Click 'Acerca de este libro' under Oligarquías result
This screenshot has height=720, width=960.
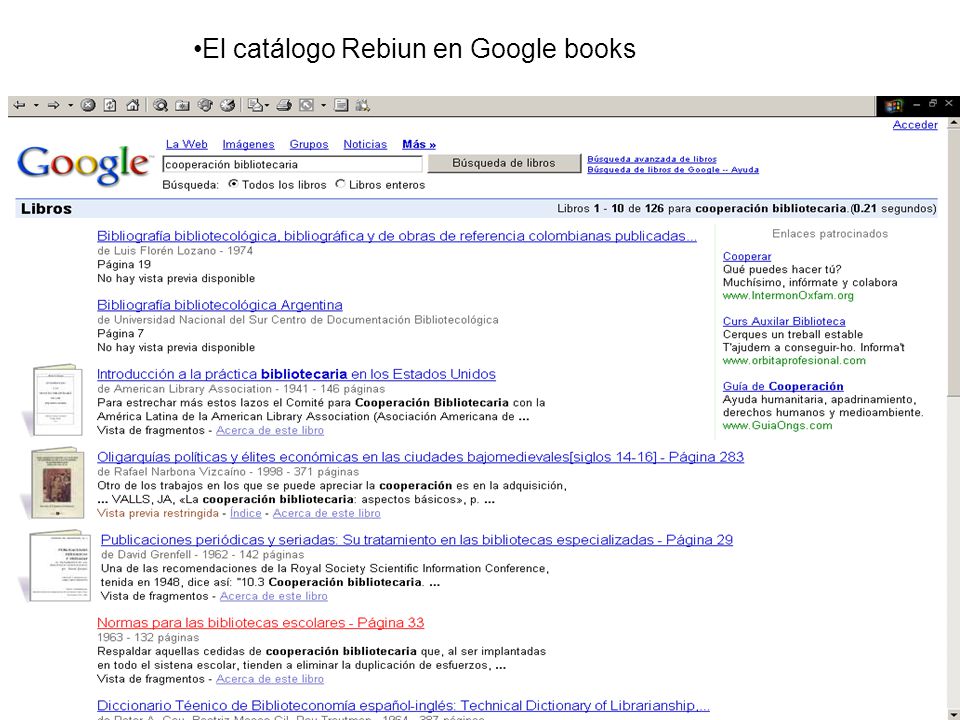327,513
